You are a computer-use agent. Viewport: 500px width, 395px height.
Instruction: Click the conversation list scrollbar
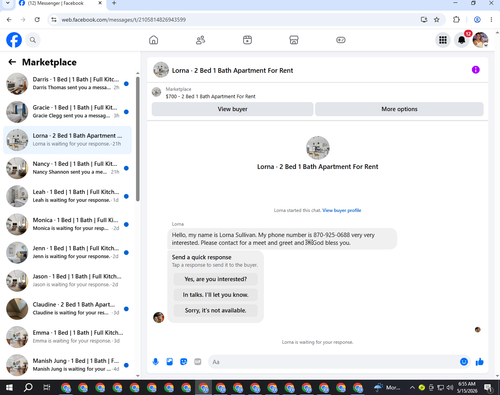pyautogui.click(x=138, y=139)
